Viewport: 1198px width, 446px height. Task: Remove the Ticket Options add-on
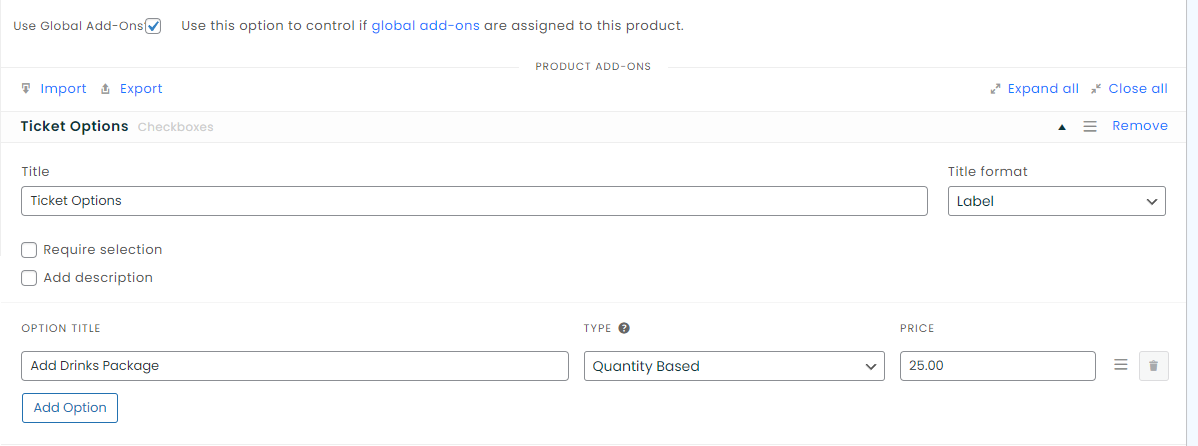pyautogui.click(x=1139, y=126)
